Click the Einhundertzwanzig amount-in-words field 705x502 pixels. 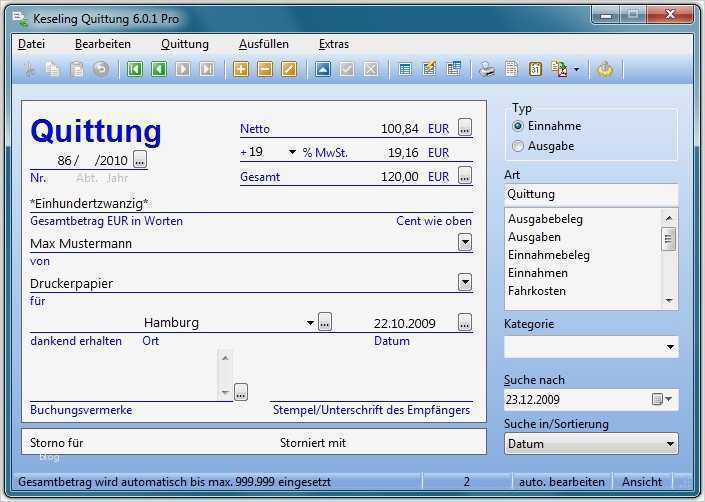pyautogui.click(x=251, y=204)
